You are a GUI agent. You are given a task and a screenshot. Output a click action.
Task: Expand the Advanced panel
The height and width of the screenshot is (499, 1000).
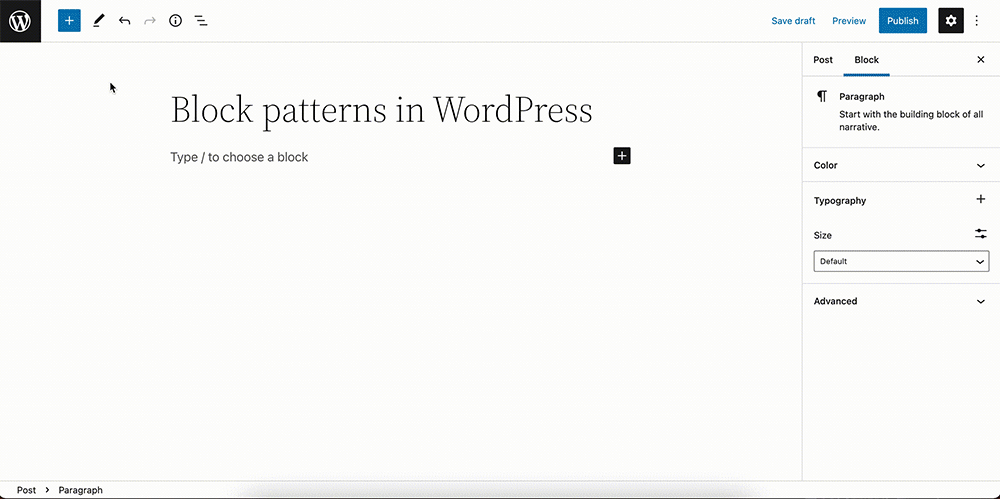pyautogui.click(x=901, y=301)
